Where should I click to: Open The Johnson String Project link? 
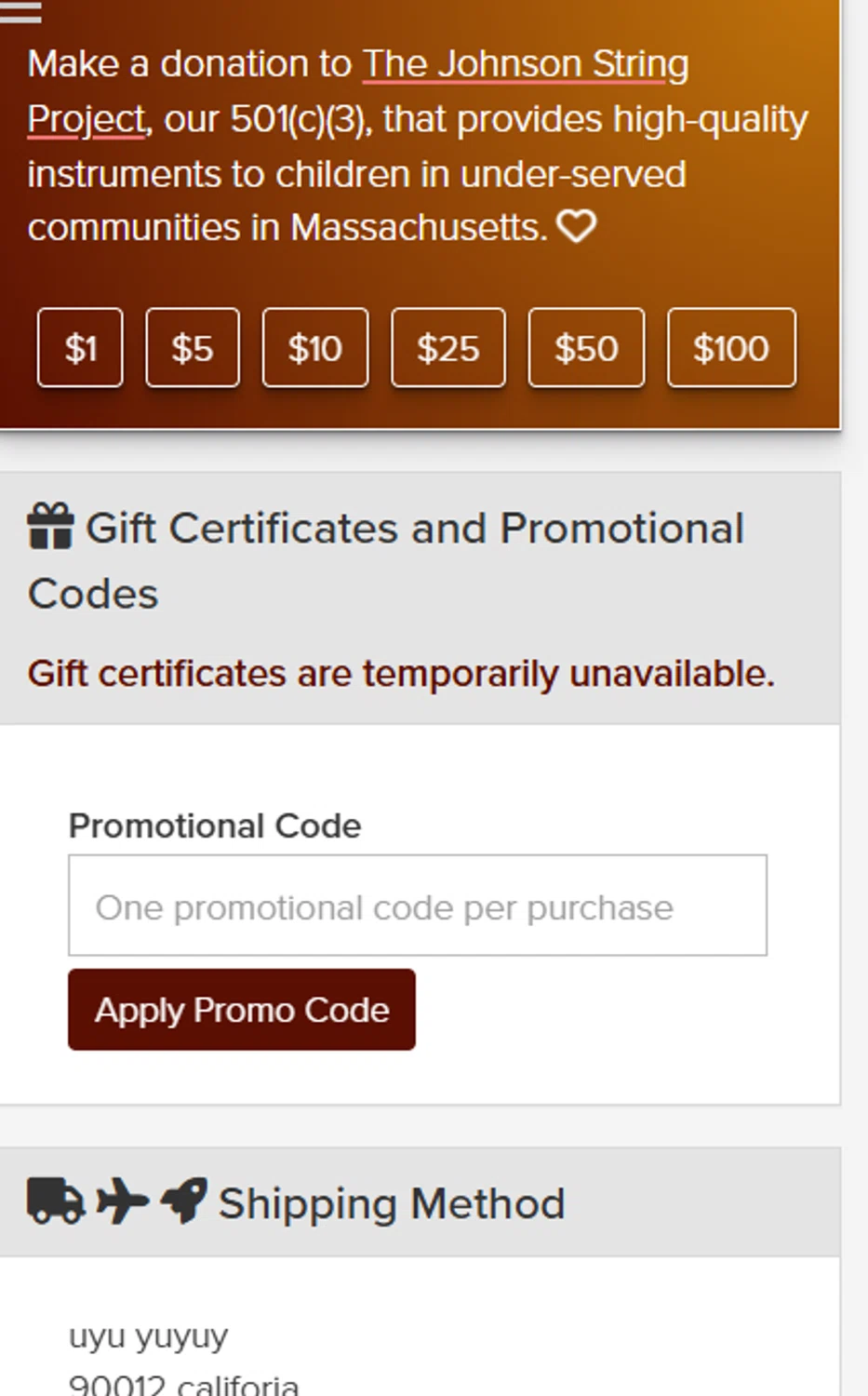coord(525,65)
